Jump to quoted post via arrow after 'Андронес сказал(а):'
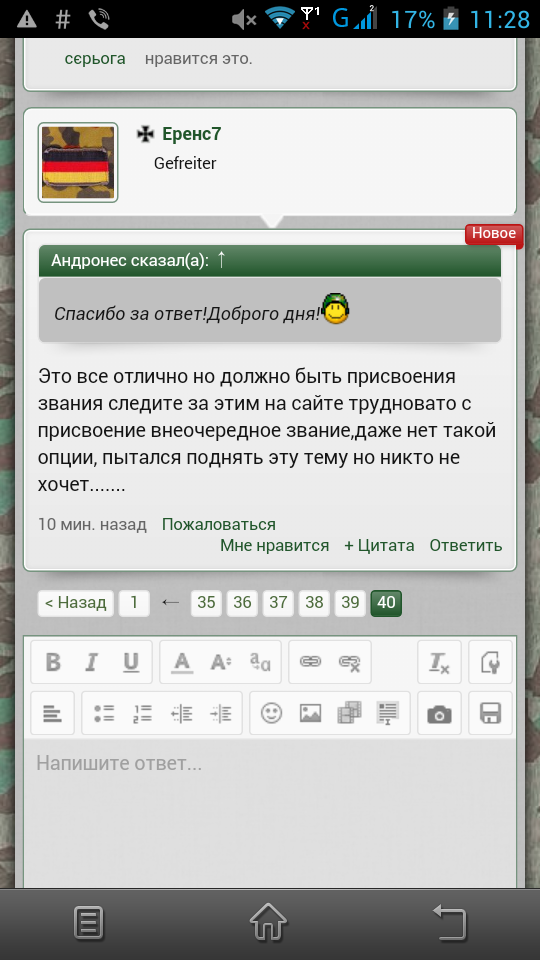The width and height of the screenshot is (540, 960). pos(222,260)
